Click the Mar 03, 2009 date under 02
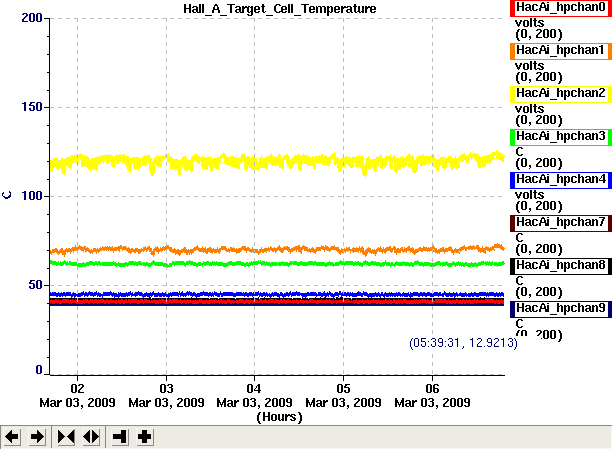The width and height of the screenshot is (612, 449). (77, 403)
